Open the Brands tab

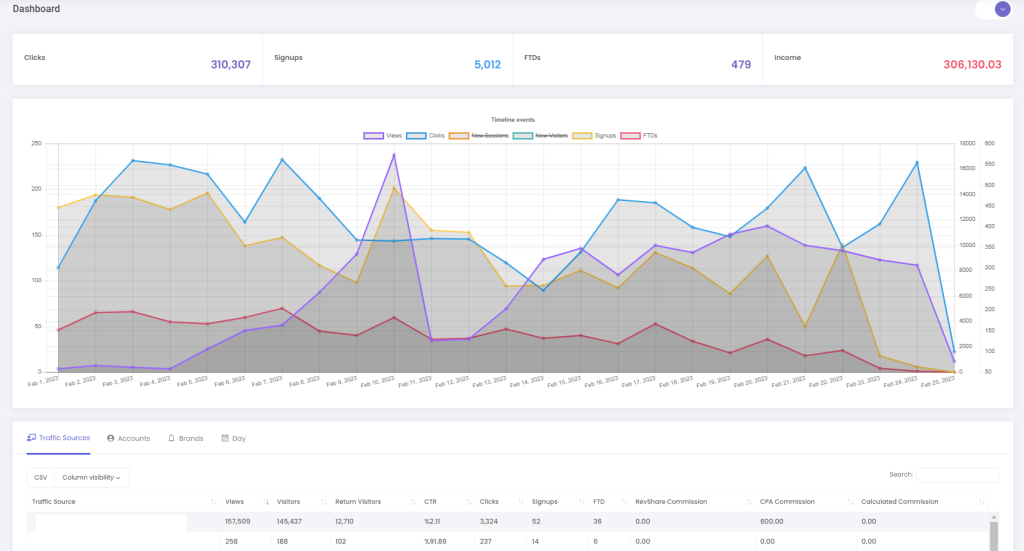(x=185, y=438)
